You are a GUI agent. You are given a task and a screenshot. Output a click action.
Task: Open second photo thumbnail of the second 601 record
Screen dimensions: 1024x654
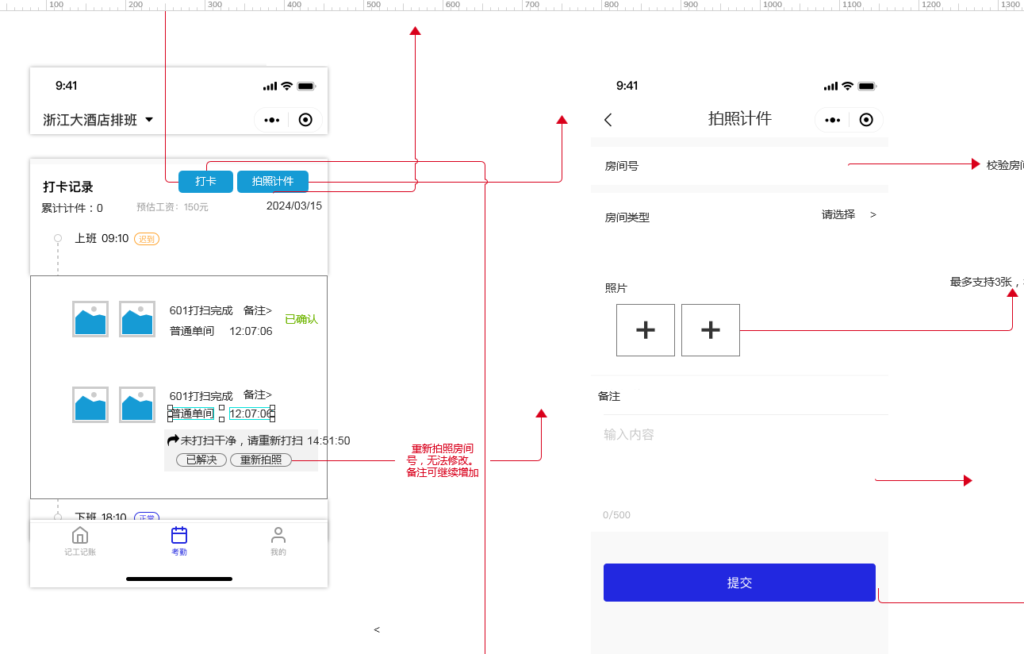tap(137, 404)
